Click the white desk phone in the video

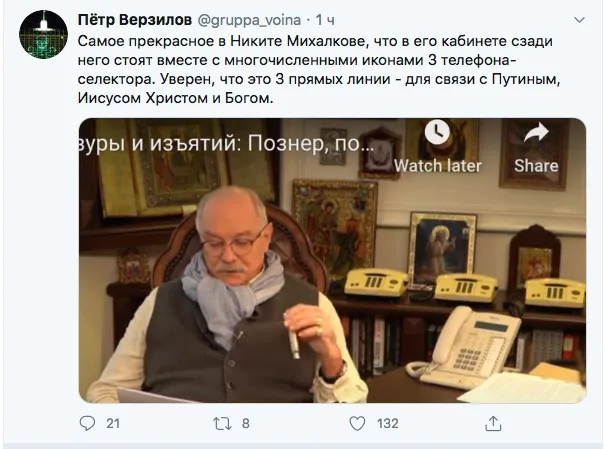(x=464, y=348)
